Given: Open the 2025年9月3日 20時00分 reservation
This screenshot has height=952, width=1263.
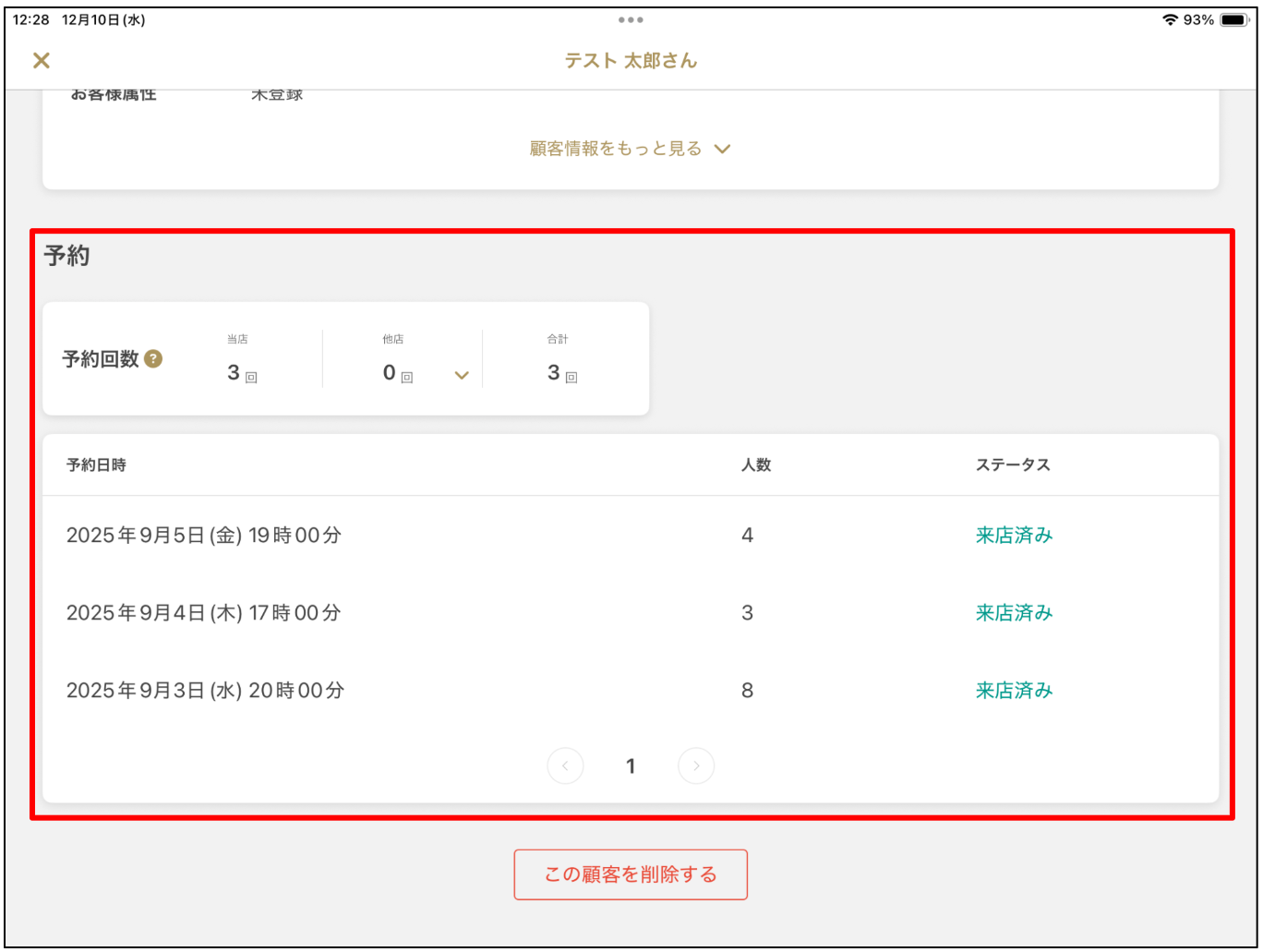Looking at the screenshot, I should tap(205, 691).
